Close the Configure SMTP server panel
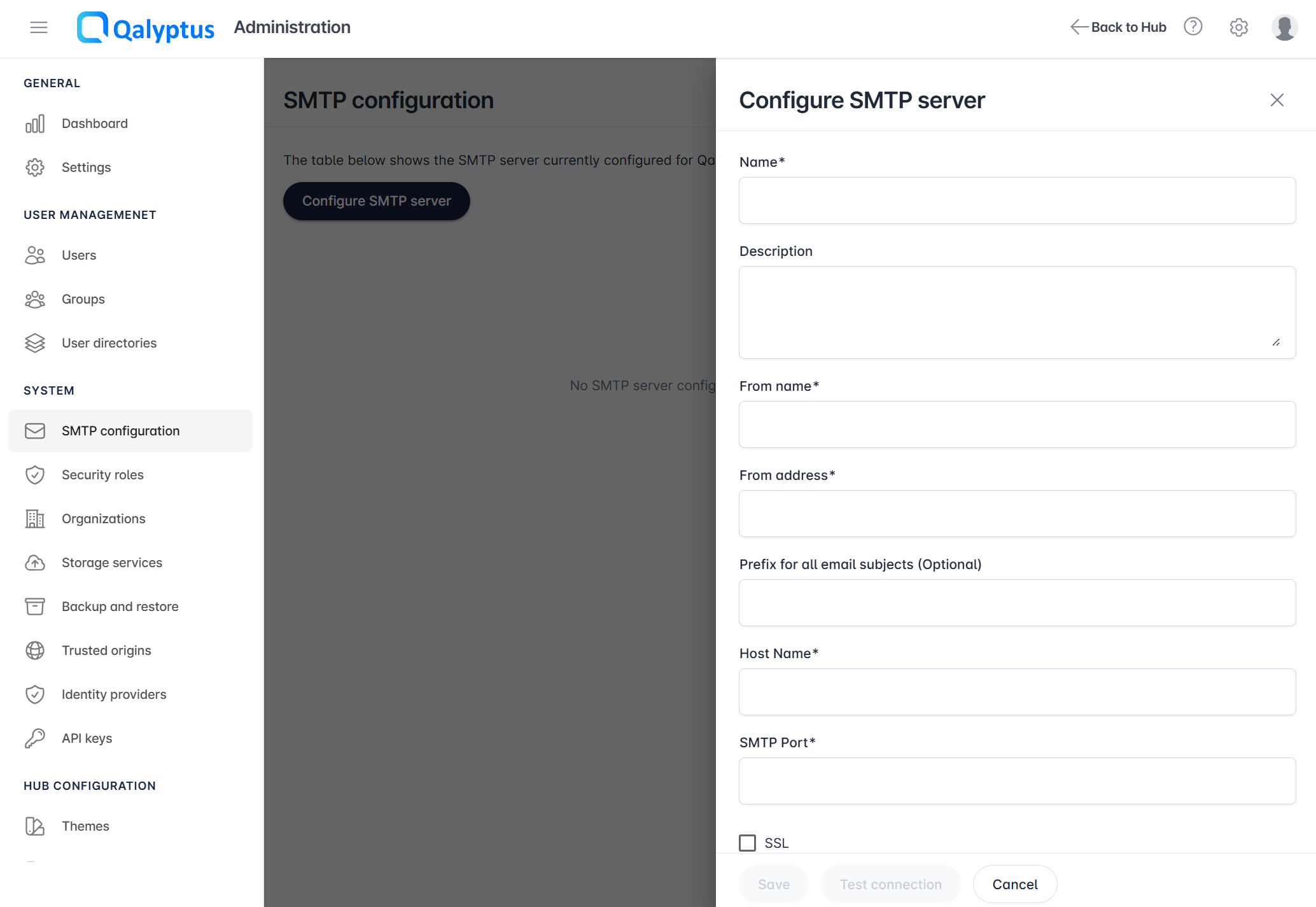 point(1277,100)
